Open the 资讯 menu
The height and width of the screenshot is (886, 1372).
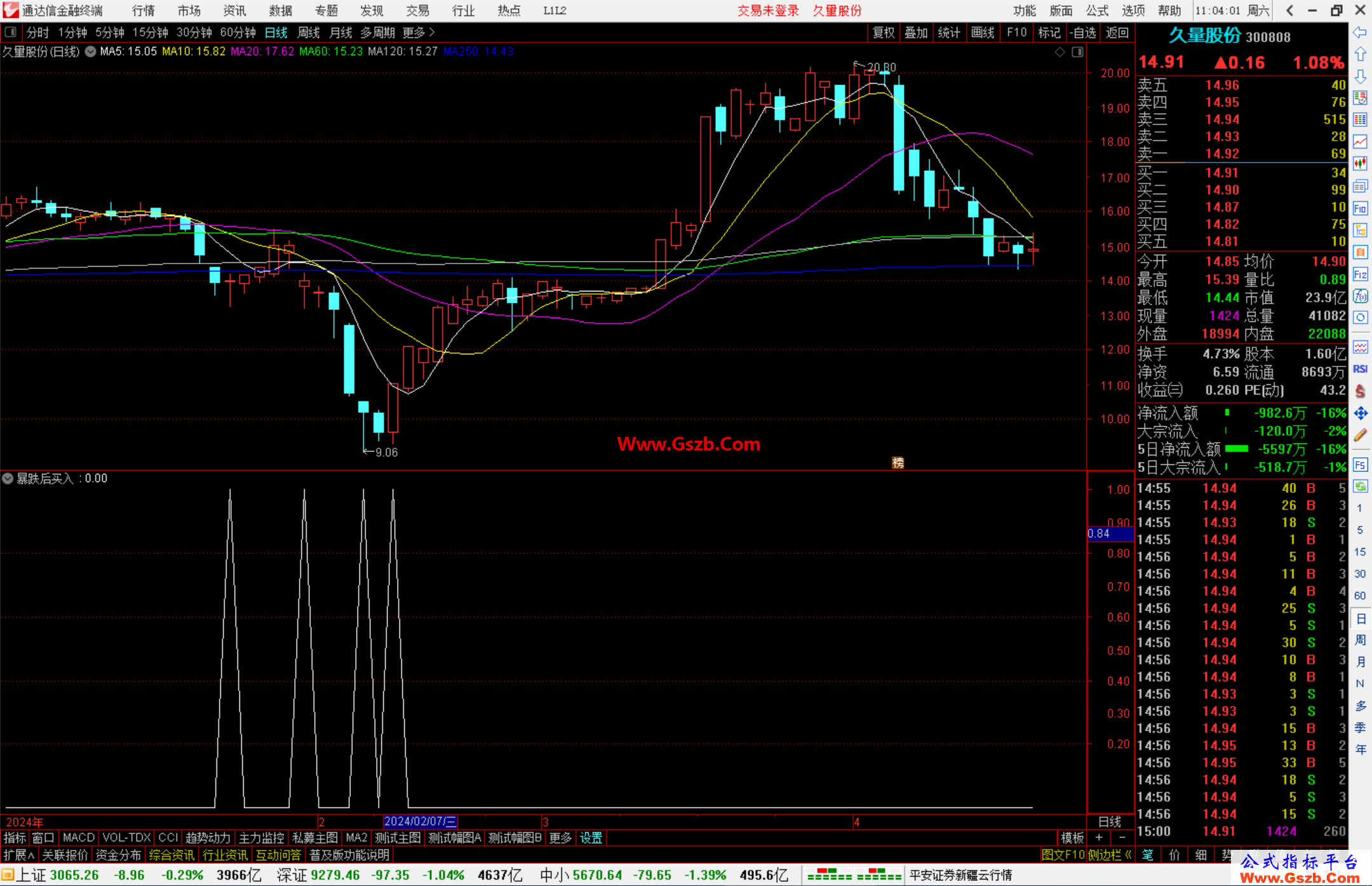pos(234,11)
